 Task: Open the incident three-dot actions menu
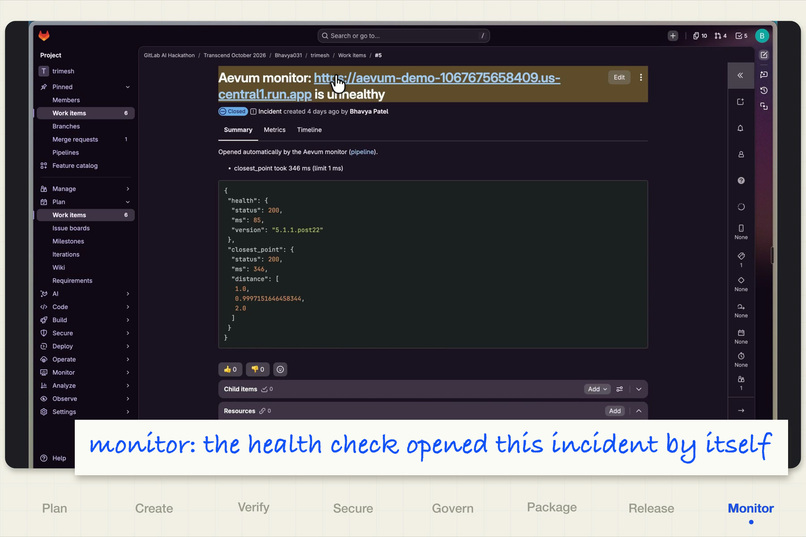(x=640, y=77)
